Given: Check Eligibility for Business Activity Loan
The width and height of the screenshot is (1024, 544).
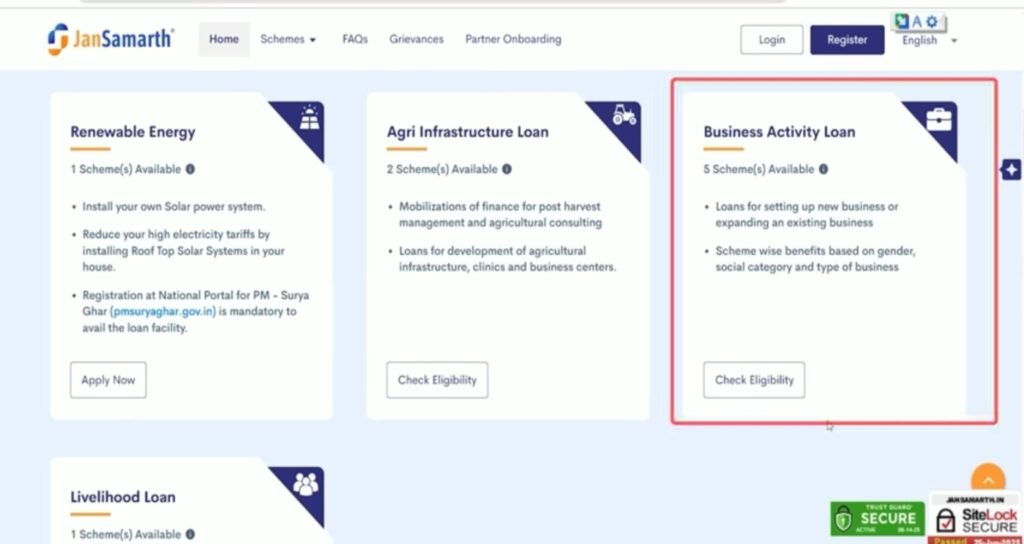Looking at the screenshot, I should (x=754, y=380).
